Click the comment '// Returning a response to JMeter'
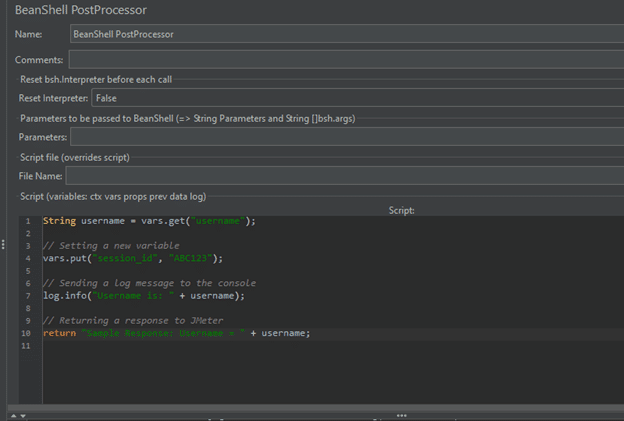The height and width of the screenshot is (421, 624). pyautogui.click(x=133, y=320)
